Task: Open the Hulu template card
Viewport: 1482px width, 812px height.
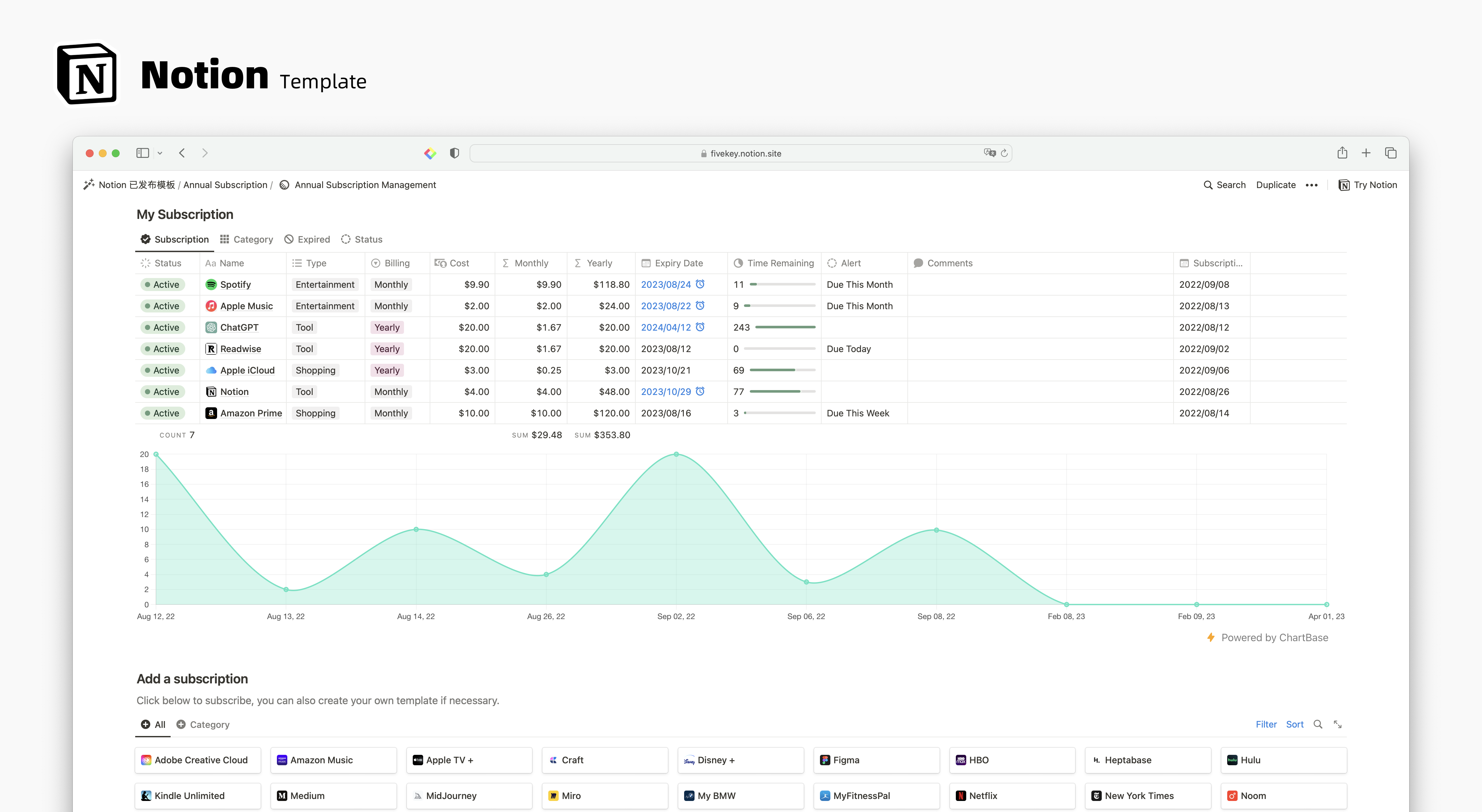Action: (1283, 760)
